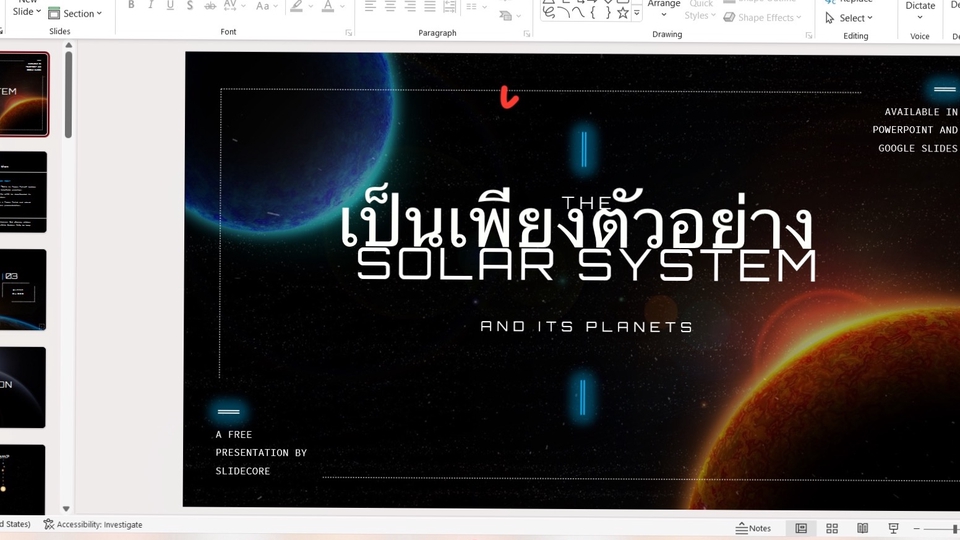Switch to Slide Sorter view
Viewport: 960px width, 540px height.
point(831,528)
